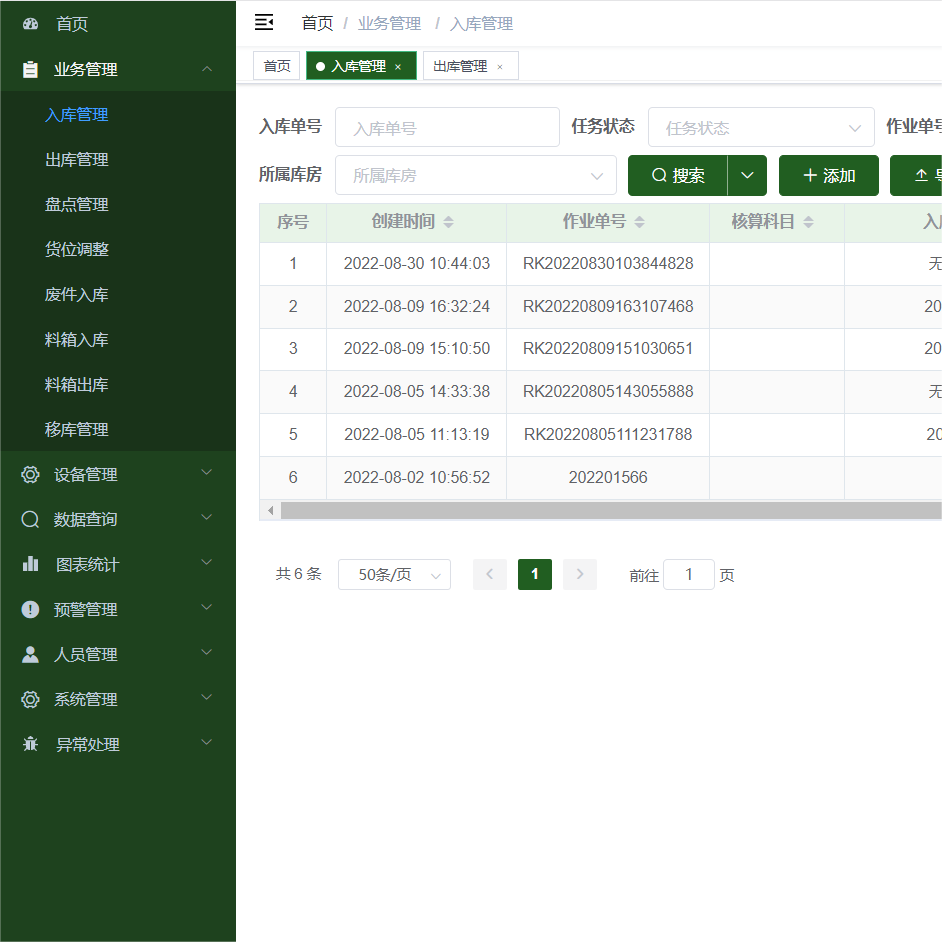Open the 任务状态 dropdown
The width and height of the screenshot is (942, 942).
pos(760,128)
